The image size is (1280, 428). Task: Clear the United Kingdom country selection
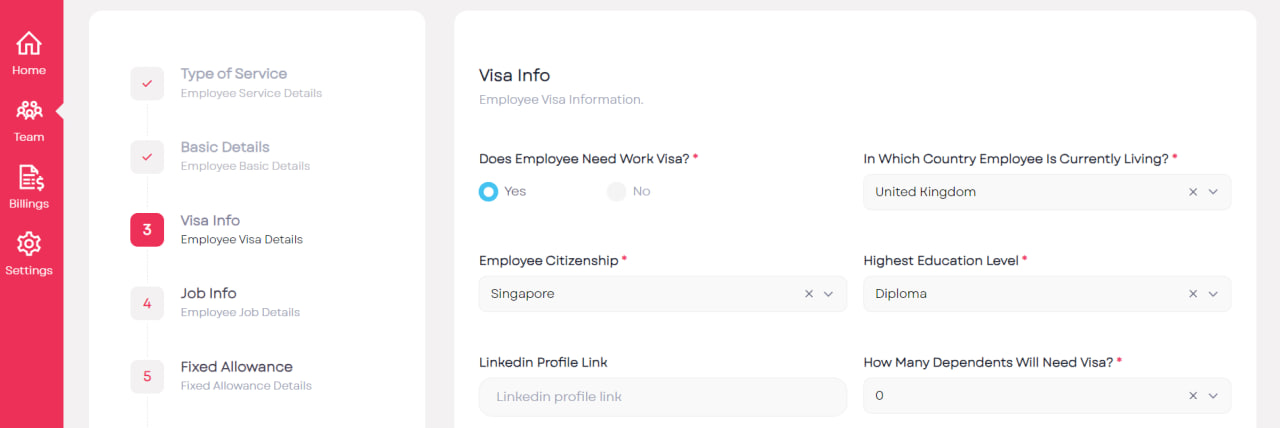click(1193, 192)
